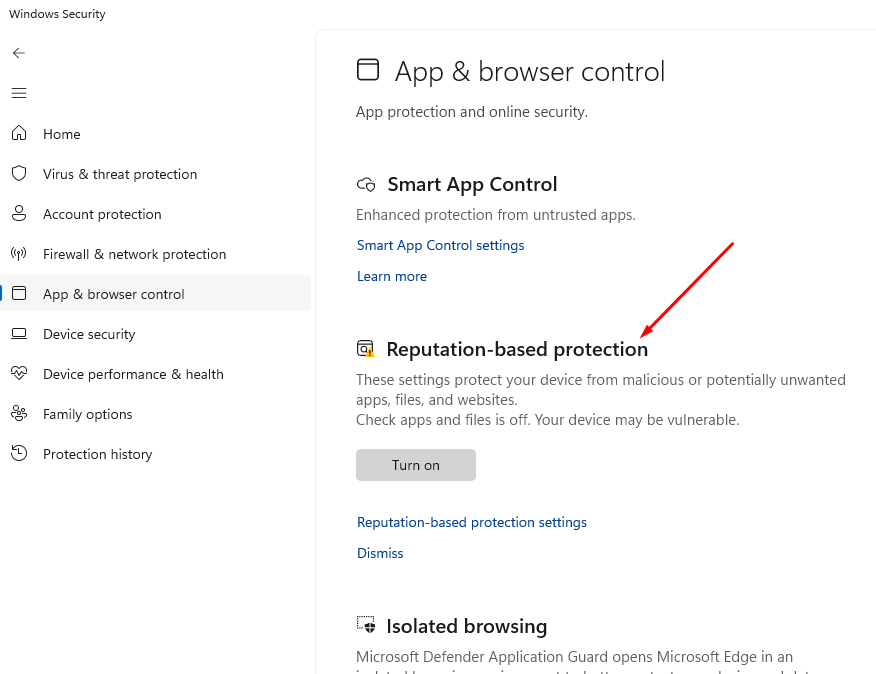Click the Device security laptop icon
Image resolution: width=876 pixels, height=674 pixels.
(x=19, y=334)
